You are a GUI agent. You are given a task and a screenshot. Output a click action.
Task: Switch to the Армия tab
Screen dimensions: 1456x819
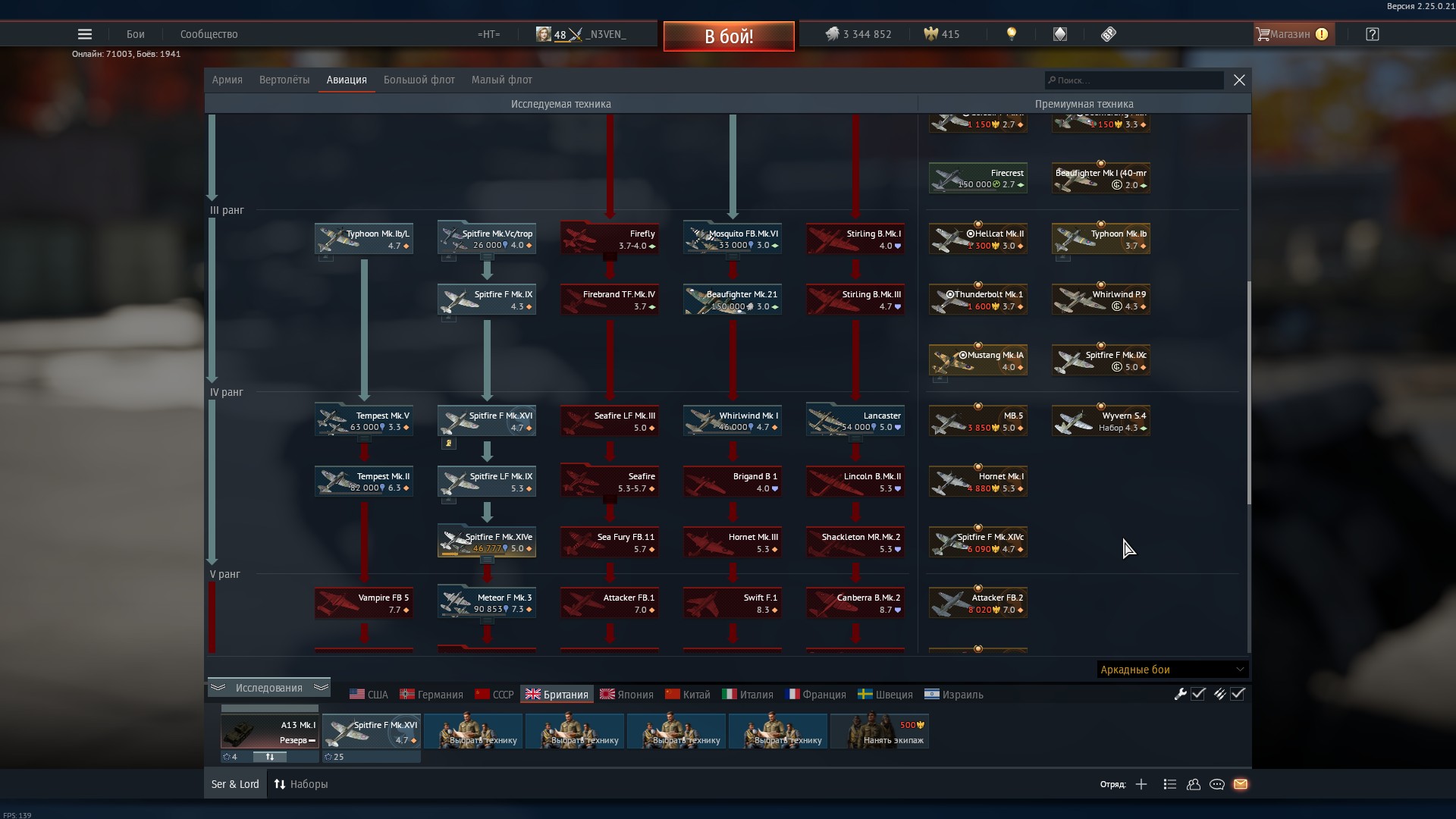click(227, 80)
